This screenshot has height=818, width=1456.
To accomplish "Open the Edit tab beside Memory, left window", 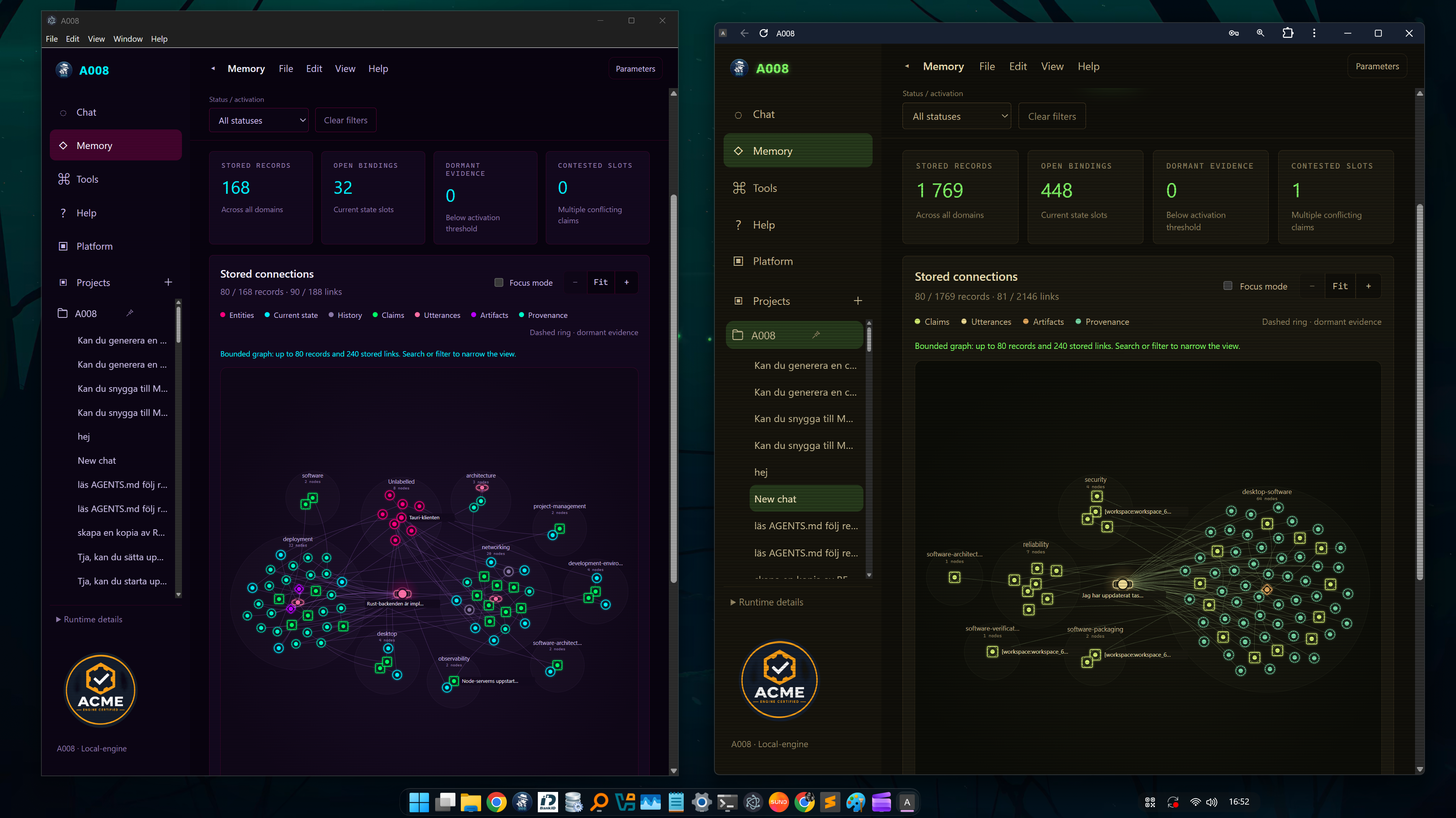I will coord(314,69).
